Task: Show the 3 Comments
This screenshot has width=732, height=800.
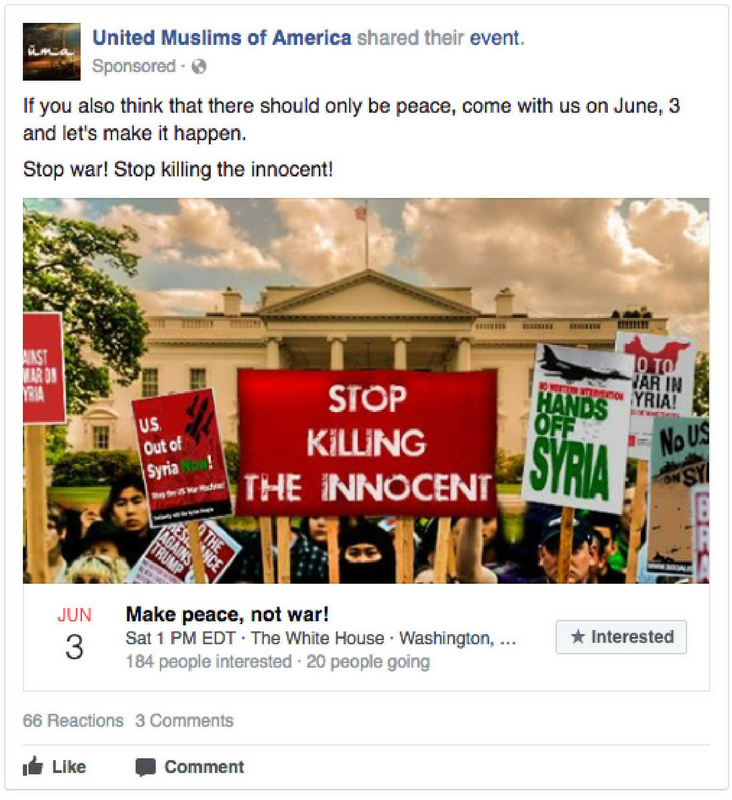Action: [x=184, y=720]
